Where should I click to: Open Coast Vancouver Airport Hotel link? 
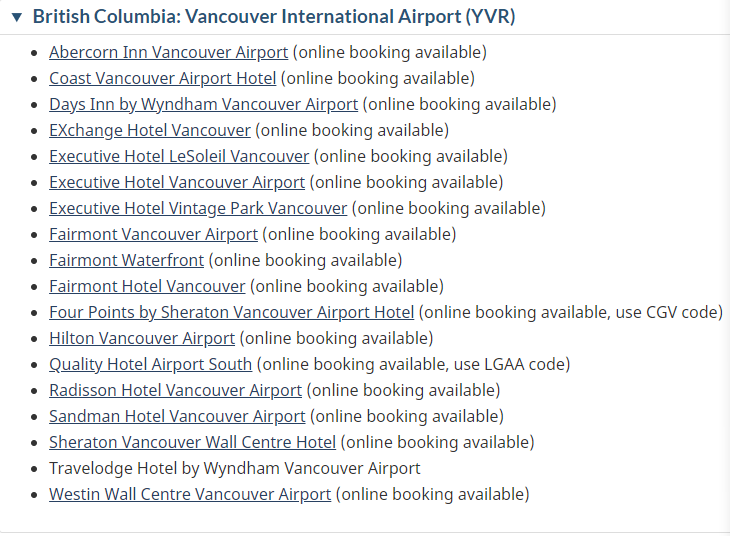coord(162,78)
